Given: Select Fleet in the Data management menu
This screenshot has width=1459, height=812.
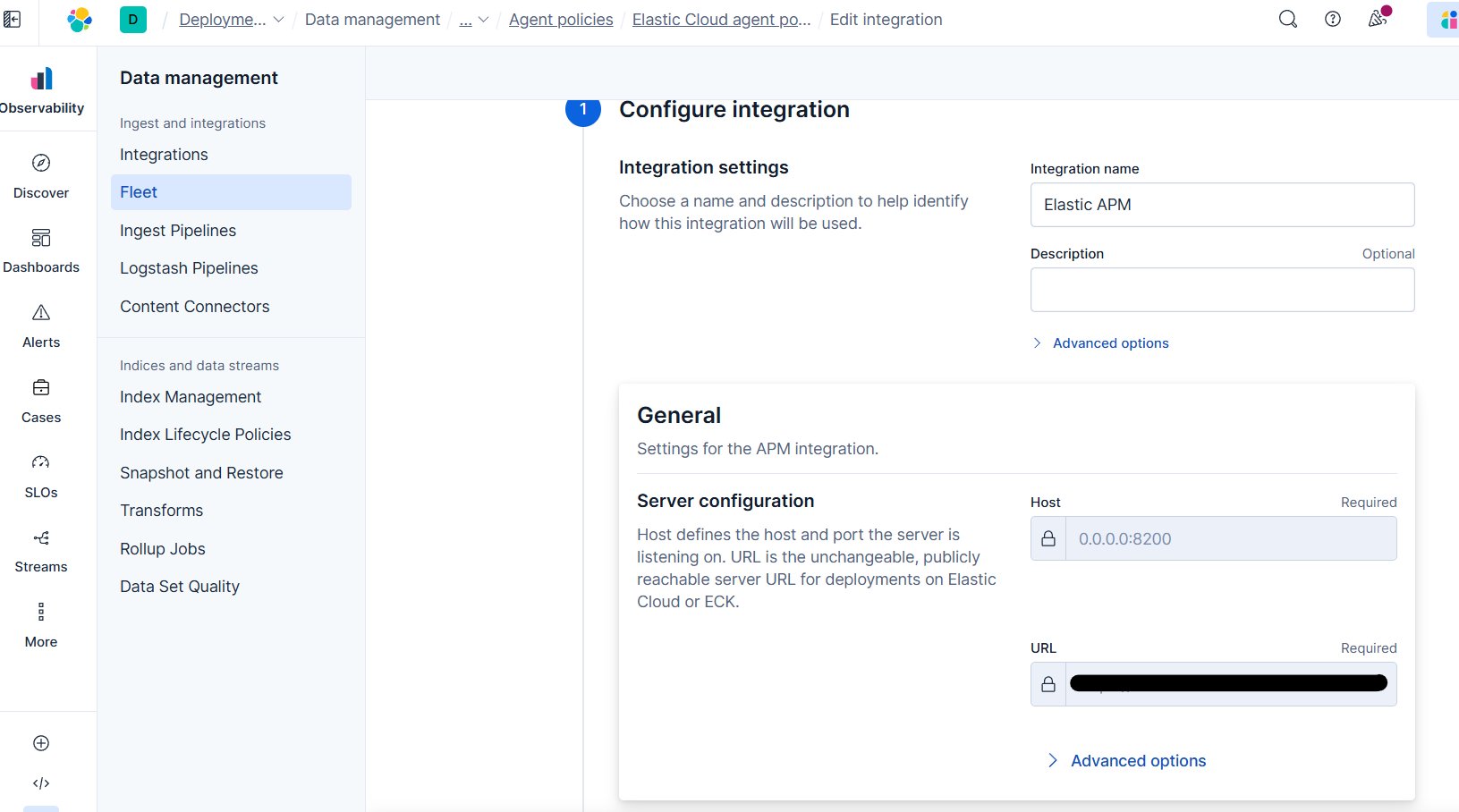Looking at the screenshot, I should (x=139, y=191).
